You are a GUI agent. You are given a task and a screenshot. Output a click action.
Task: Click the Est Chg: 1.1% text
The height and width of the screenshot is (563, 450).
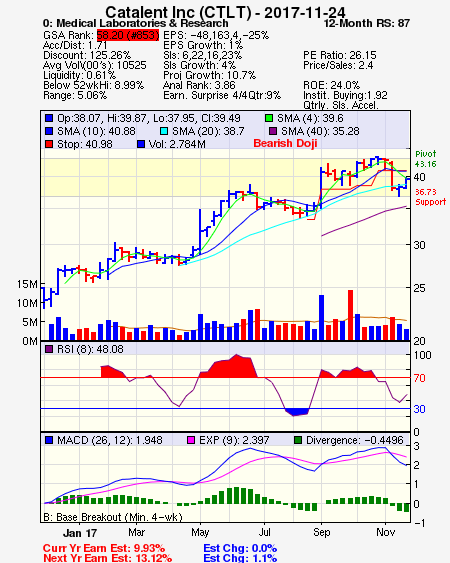click(x=240, y=558)
